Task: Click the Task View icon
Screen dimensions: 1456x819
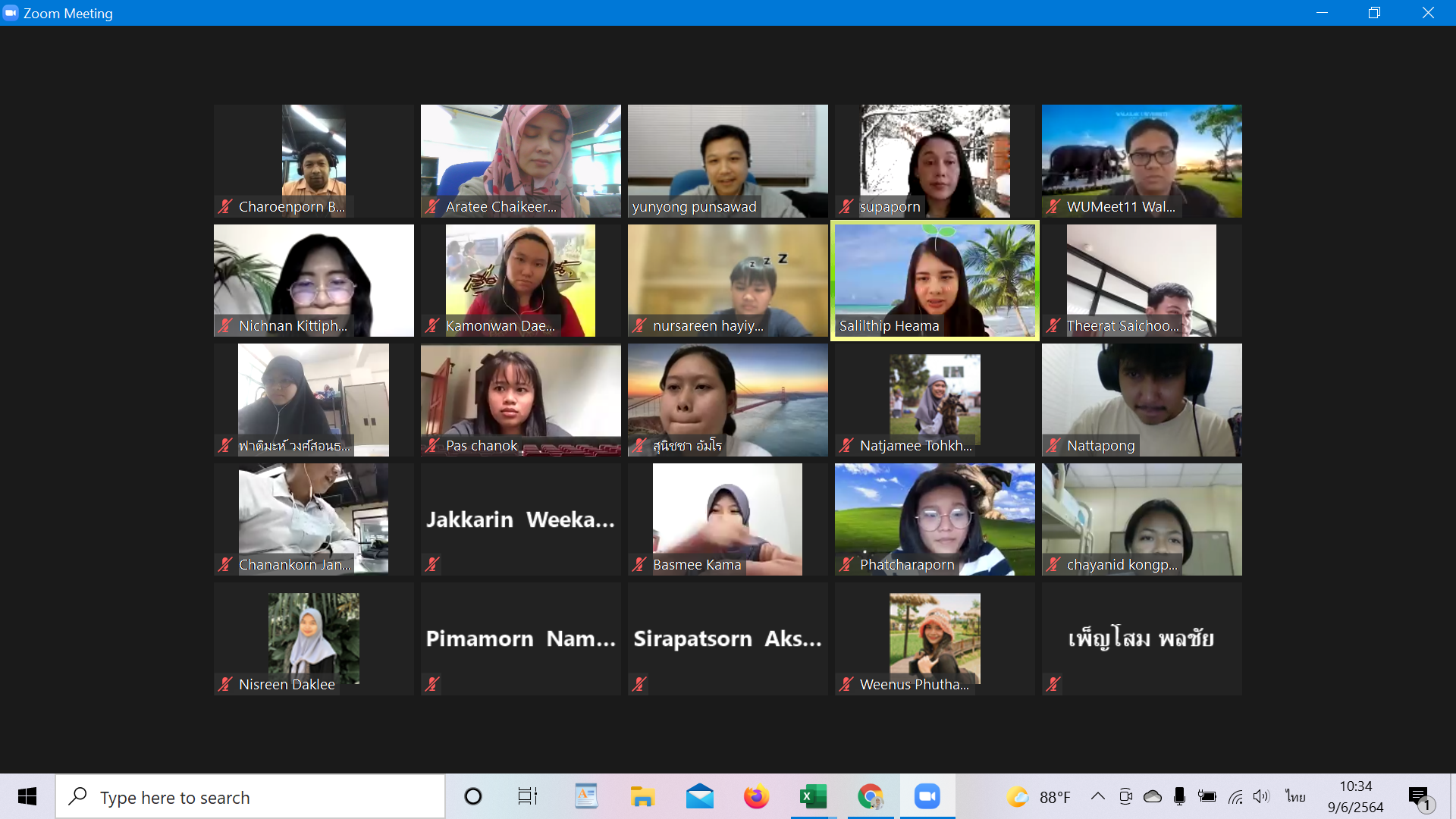Action: click(527, 796)
